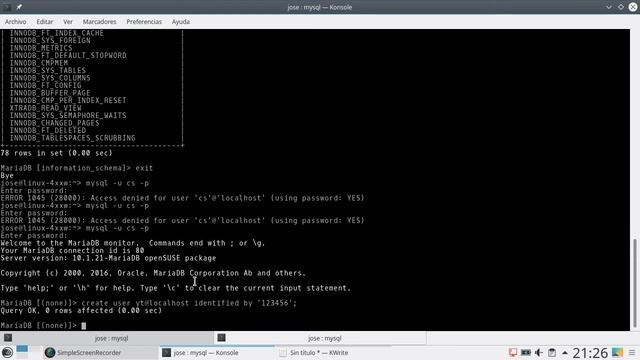Click the red display tray icon
Viewport: 640px width, 360px height.
coord(513,353)
